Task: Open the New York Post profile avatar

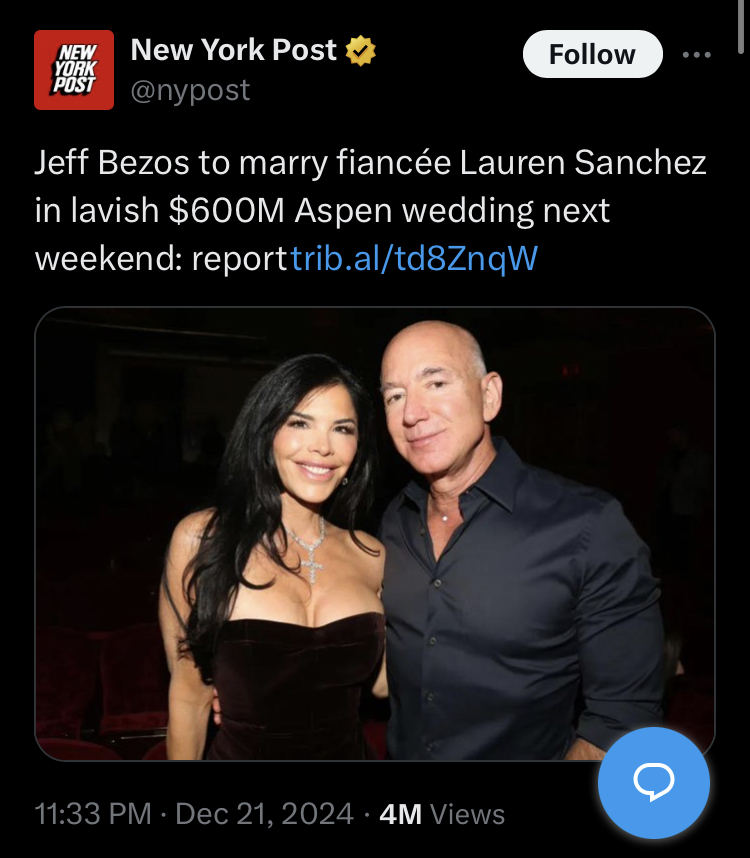Action: [74, 70]
